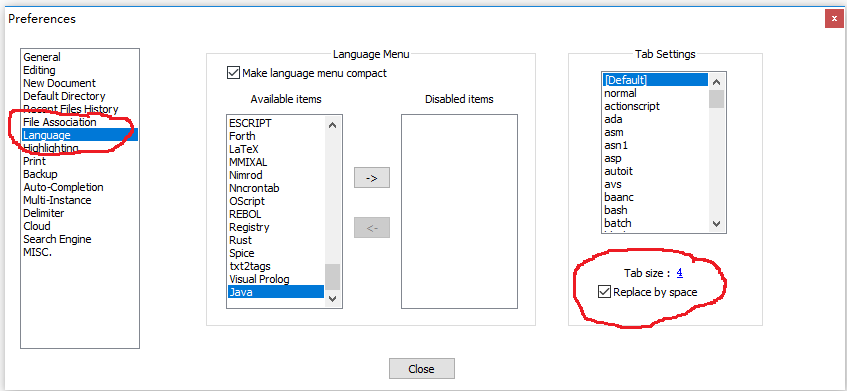The width and height of the screenshot is (847, 391).
Task: Select Nimrod in Available items
Action: pos(276,175)
